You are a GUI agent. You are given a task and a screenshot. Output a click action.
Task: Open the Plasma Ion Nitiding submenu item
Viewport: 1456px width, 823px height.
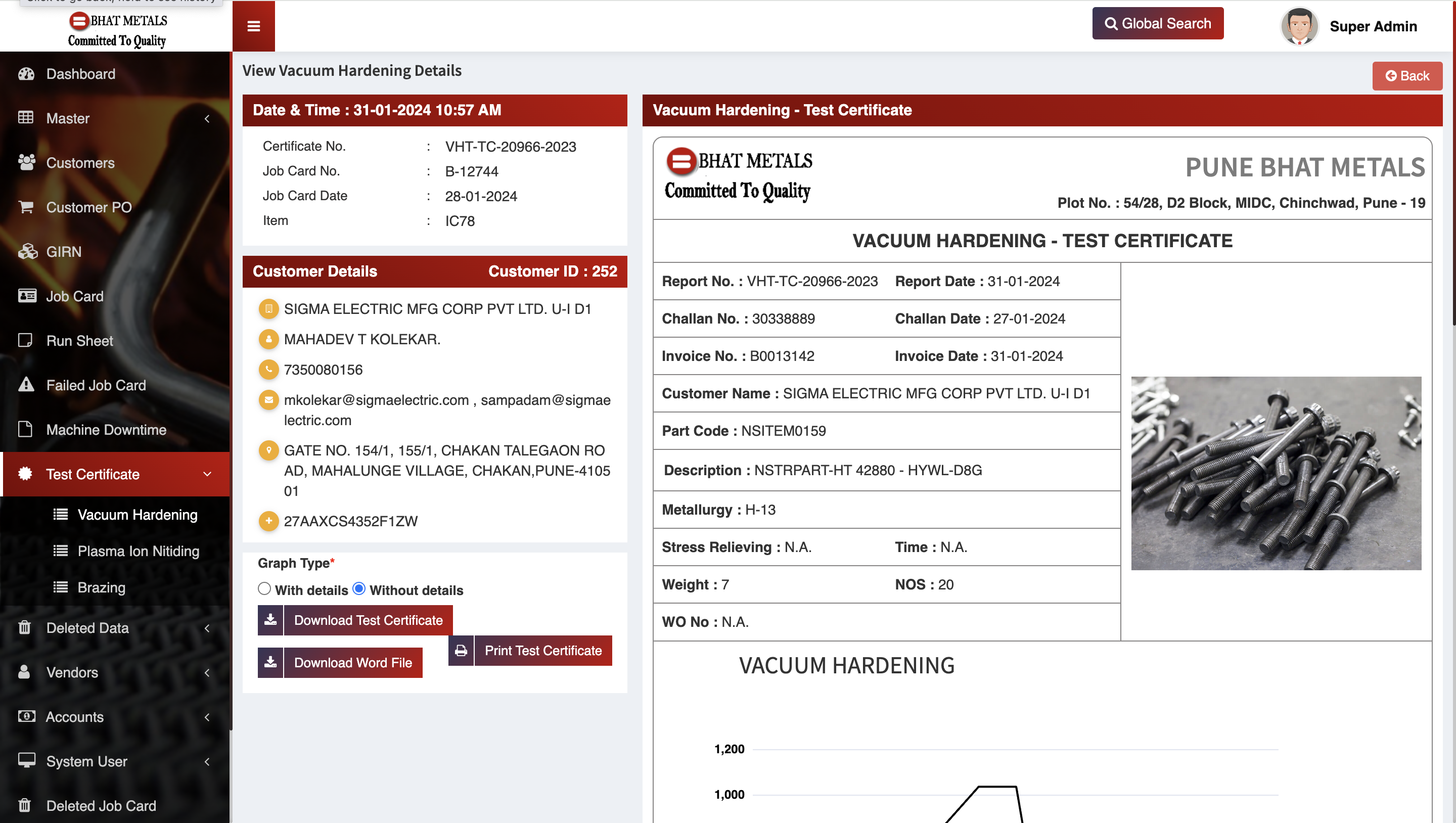115,551
